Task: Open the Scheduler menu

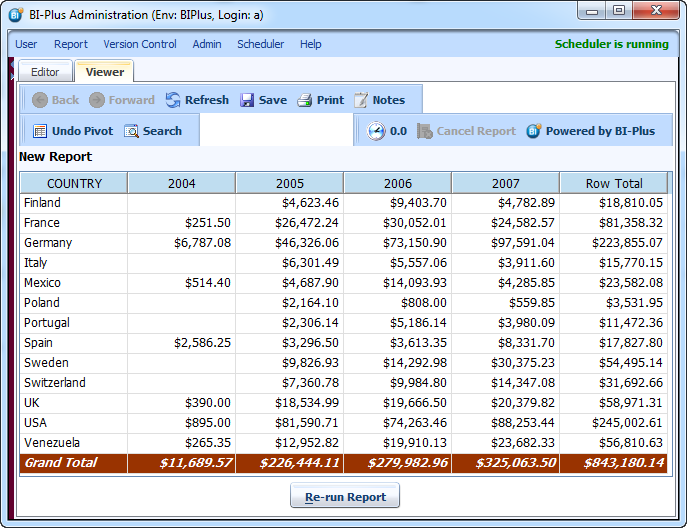Action: 260,44
